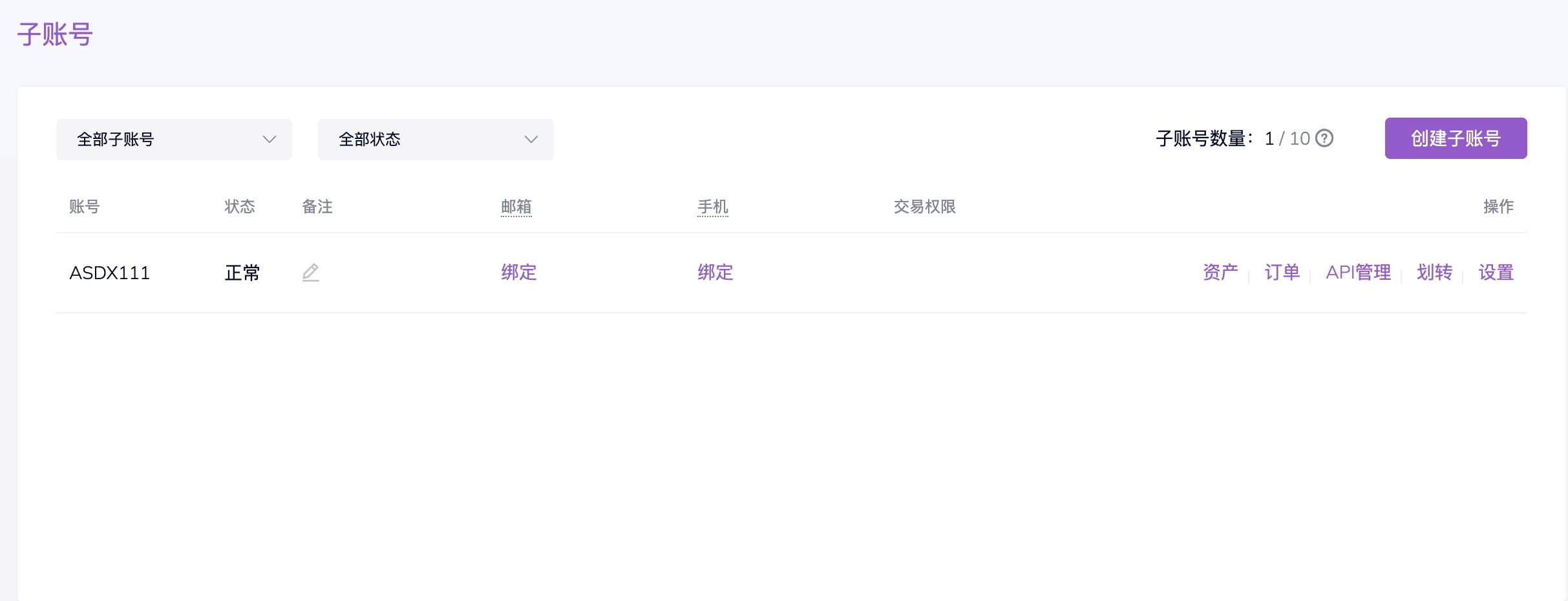
Task: Click the 交易权限 column header
Action: coord(924,207)
